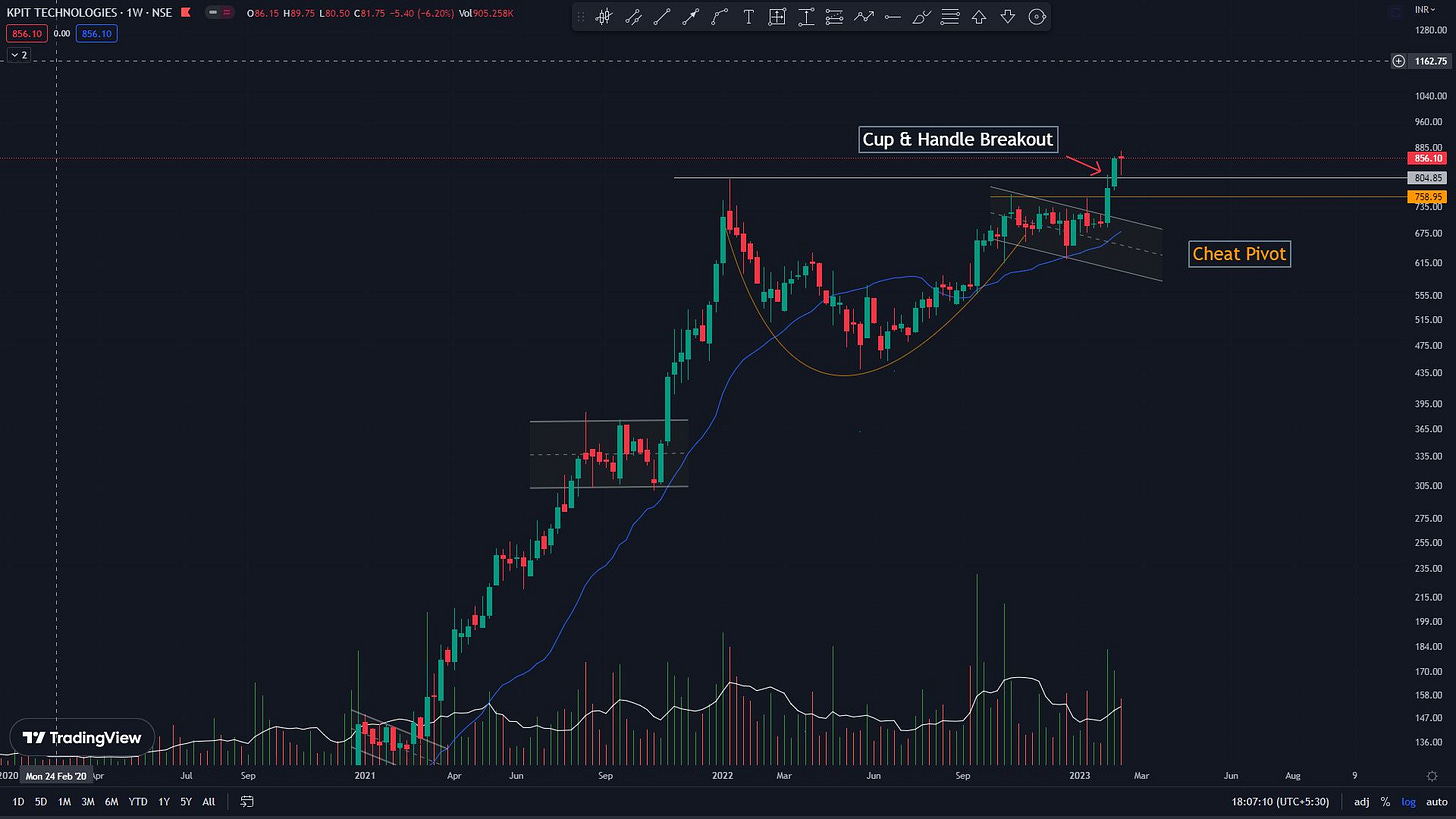Click the plus icon beside 1162.75 price
1456x819 pixels.
1399,61
